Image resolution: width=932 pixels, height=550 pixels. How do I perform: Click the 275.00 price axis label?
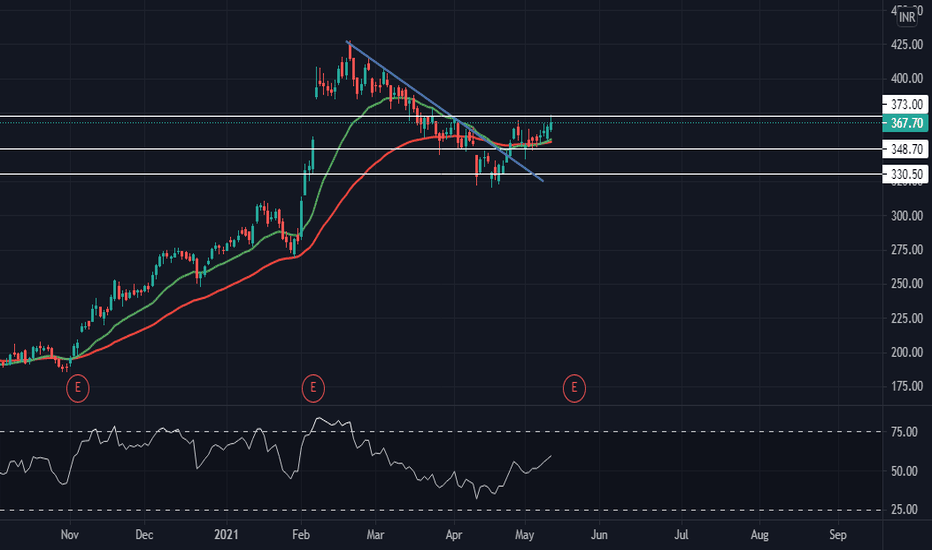pyautogui.click(x=906, y=250)
